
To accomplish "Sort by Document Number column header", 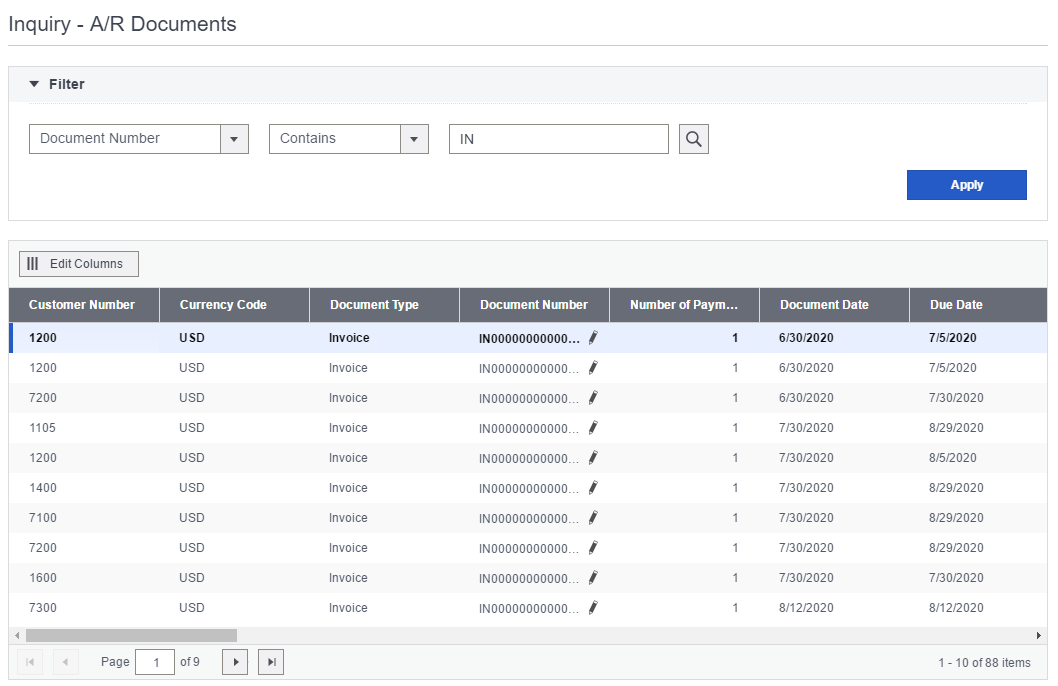I will 534,305.
